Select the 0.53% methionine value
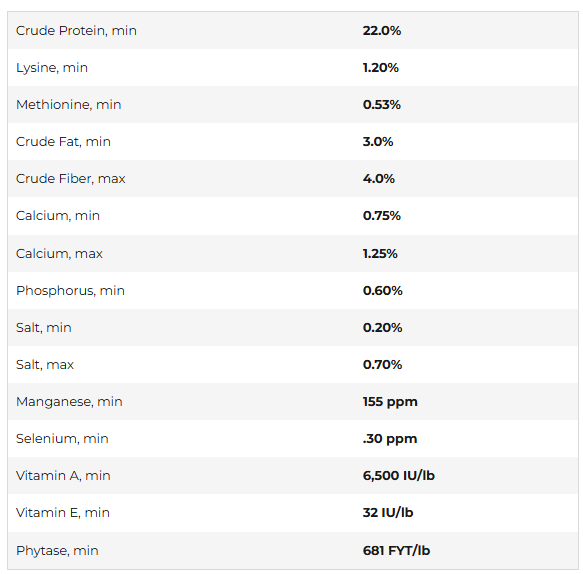The width and height of the screenshot is (583, 574). click(382, 104)
